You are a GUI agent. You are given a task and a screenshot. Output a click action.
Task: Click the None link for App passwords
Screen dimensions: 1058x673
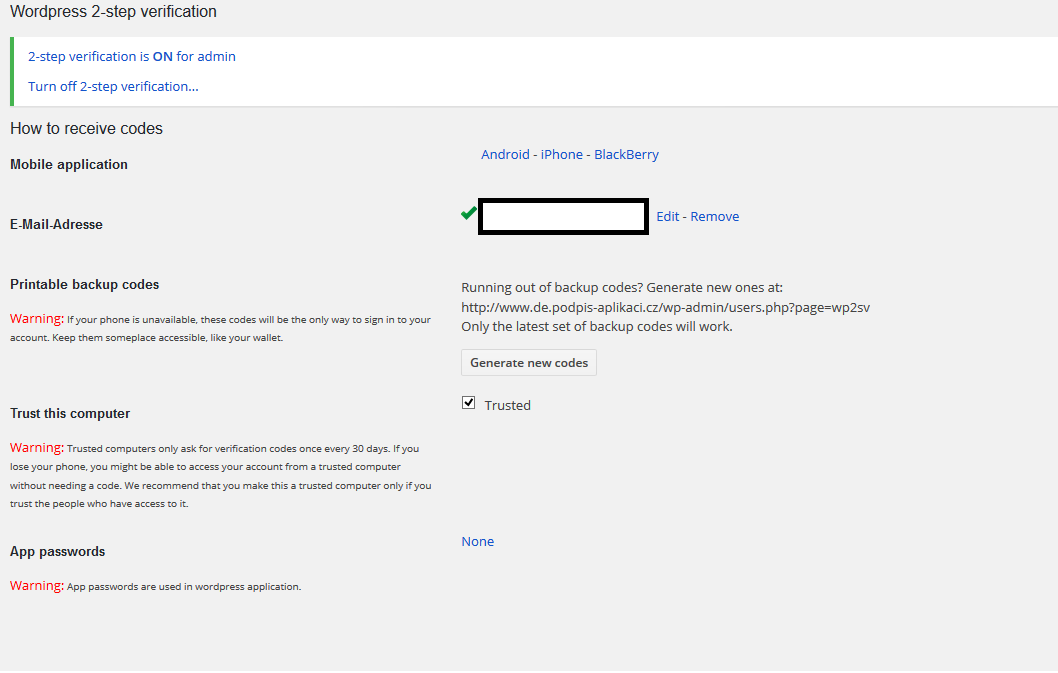[x=477, y=542]
